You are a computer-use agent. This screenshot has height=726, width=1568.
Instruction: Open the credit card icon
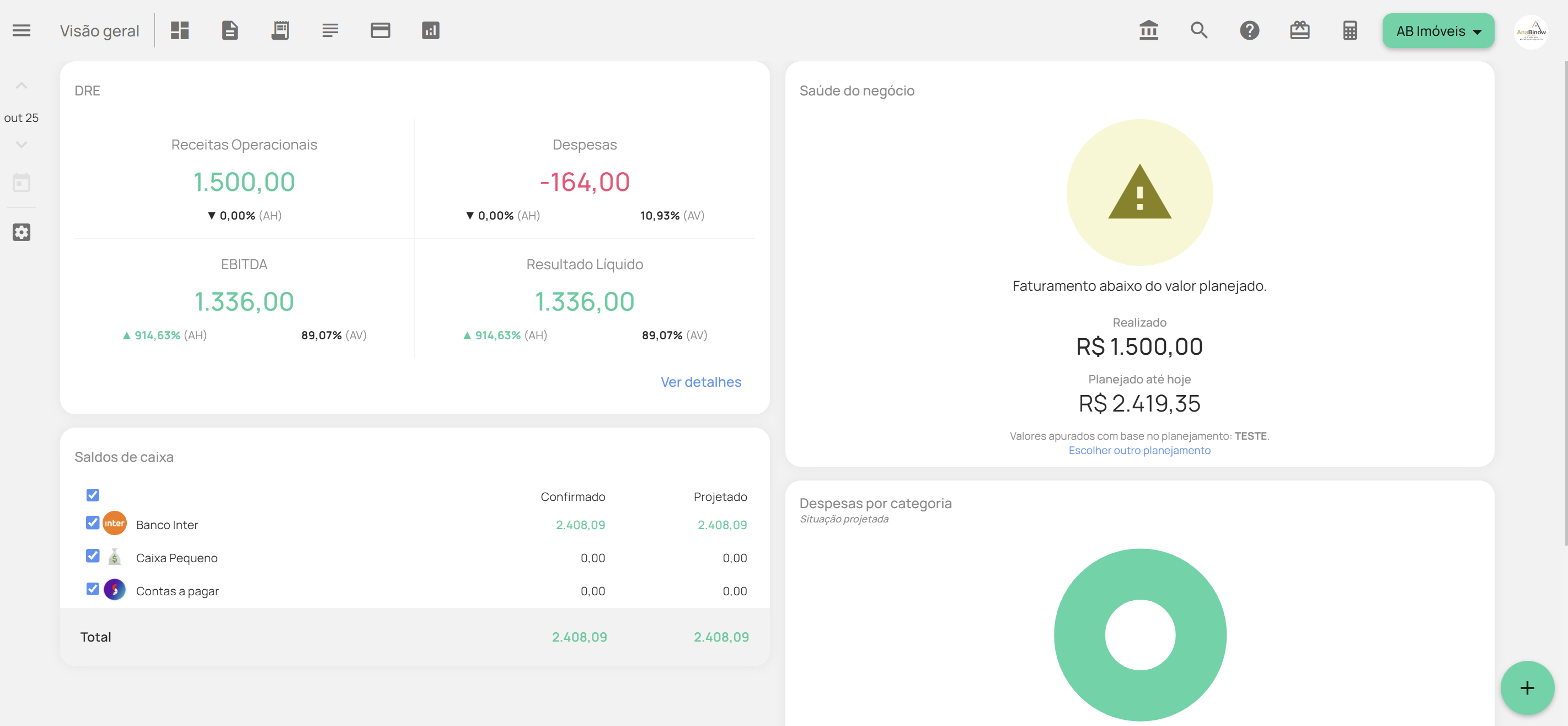coord(381,30)
